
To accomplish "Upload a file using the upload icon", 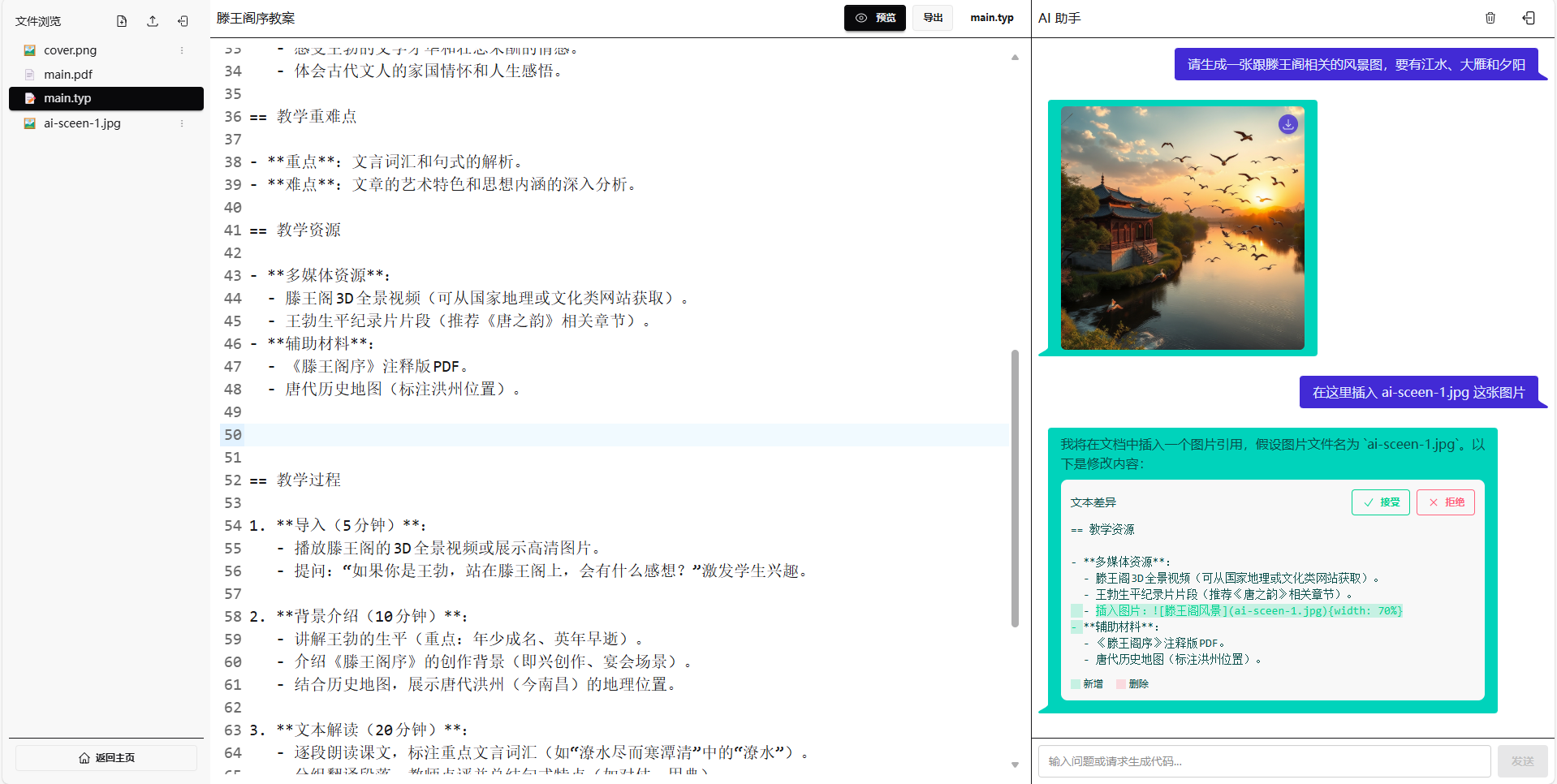I will coord(152,21).
